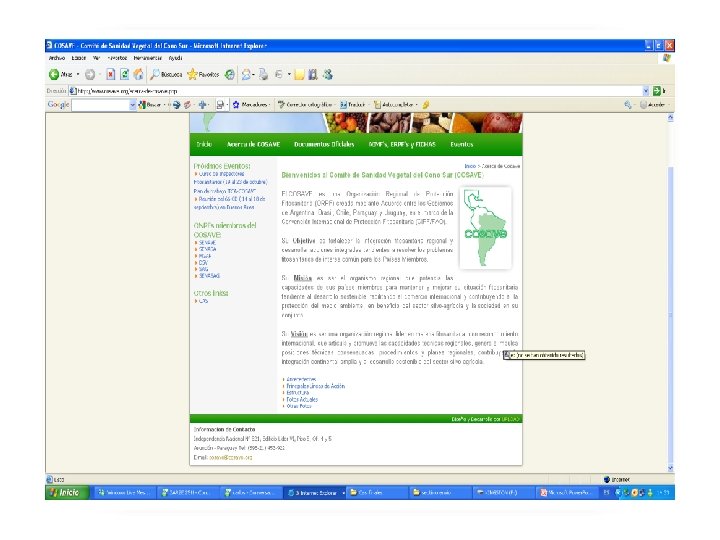
Task: Click the Google toolbar blue plus icon
Action: (x=202, y=105)
